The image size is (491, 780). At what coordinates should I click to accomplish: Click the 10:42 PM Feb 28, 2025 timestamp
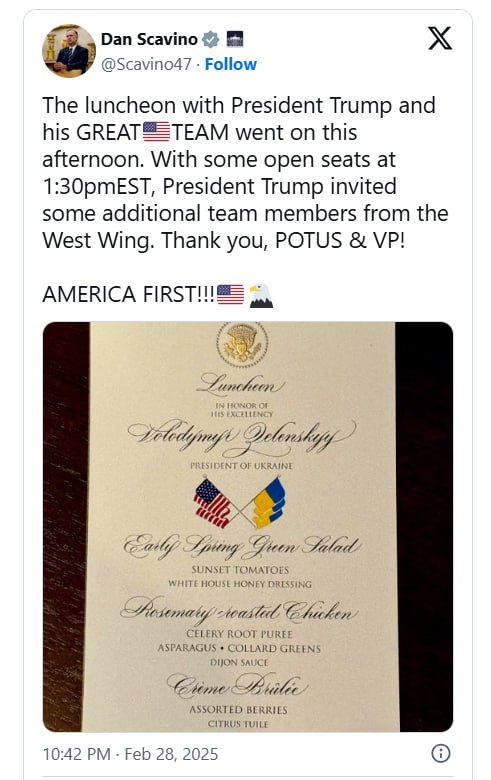click(x=130, y=754)
